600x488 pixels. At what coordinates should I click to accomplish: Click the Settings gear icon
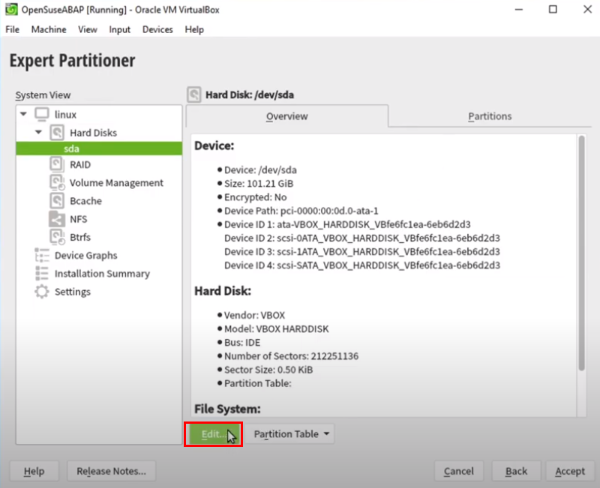(x=42, y=292)
